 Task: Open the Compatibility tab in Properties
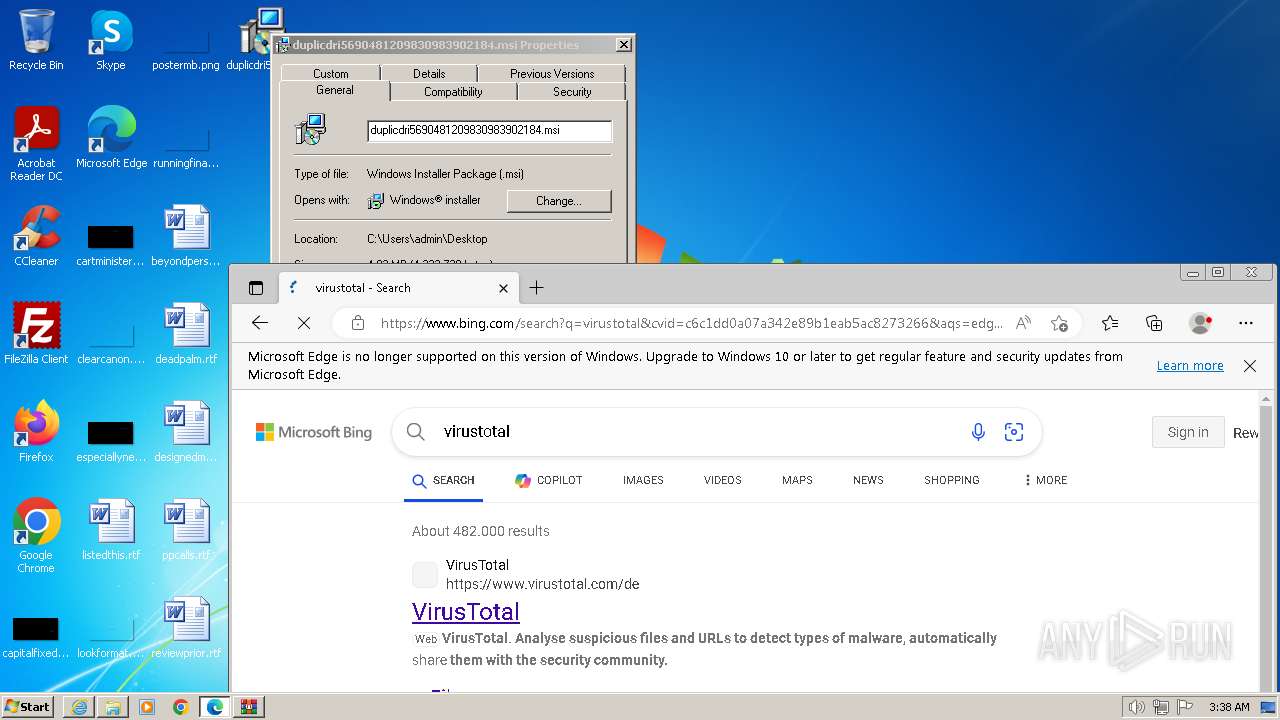[x=453, y=91]
